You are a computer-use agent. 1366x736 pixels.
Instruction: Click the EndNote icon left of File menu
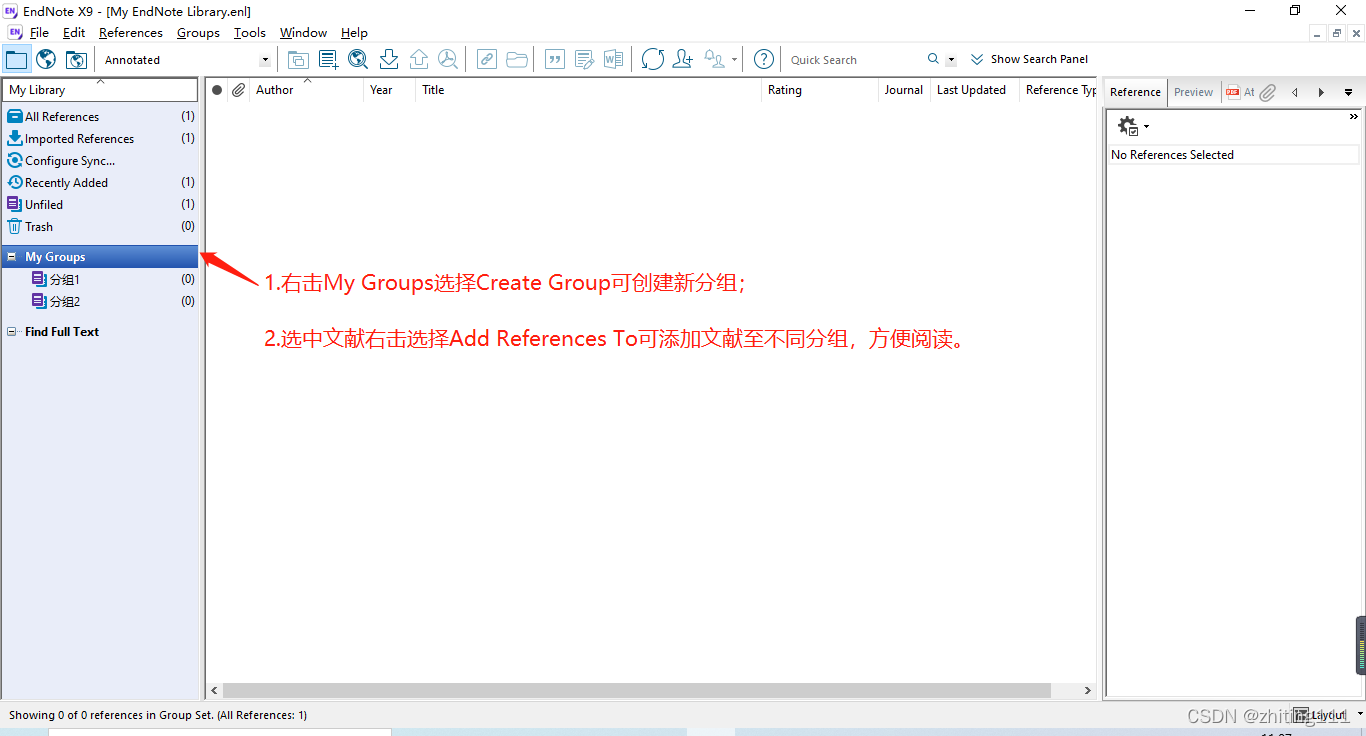click(15, 32)
